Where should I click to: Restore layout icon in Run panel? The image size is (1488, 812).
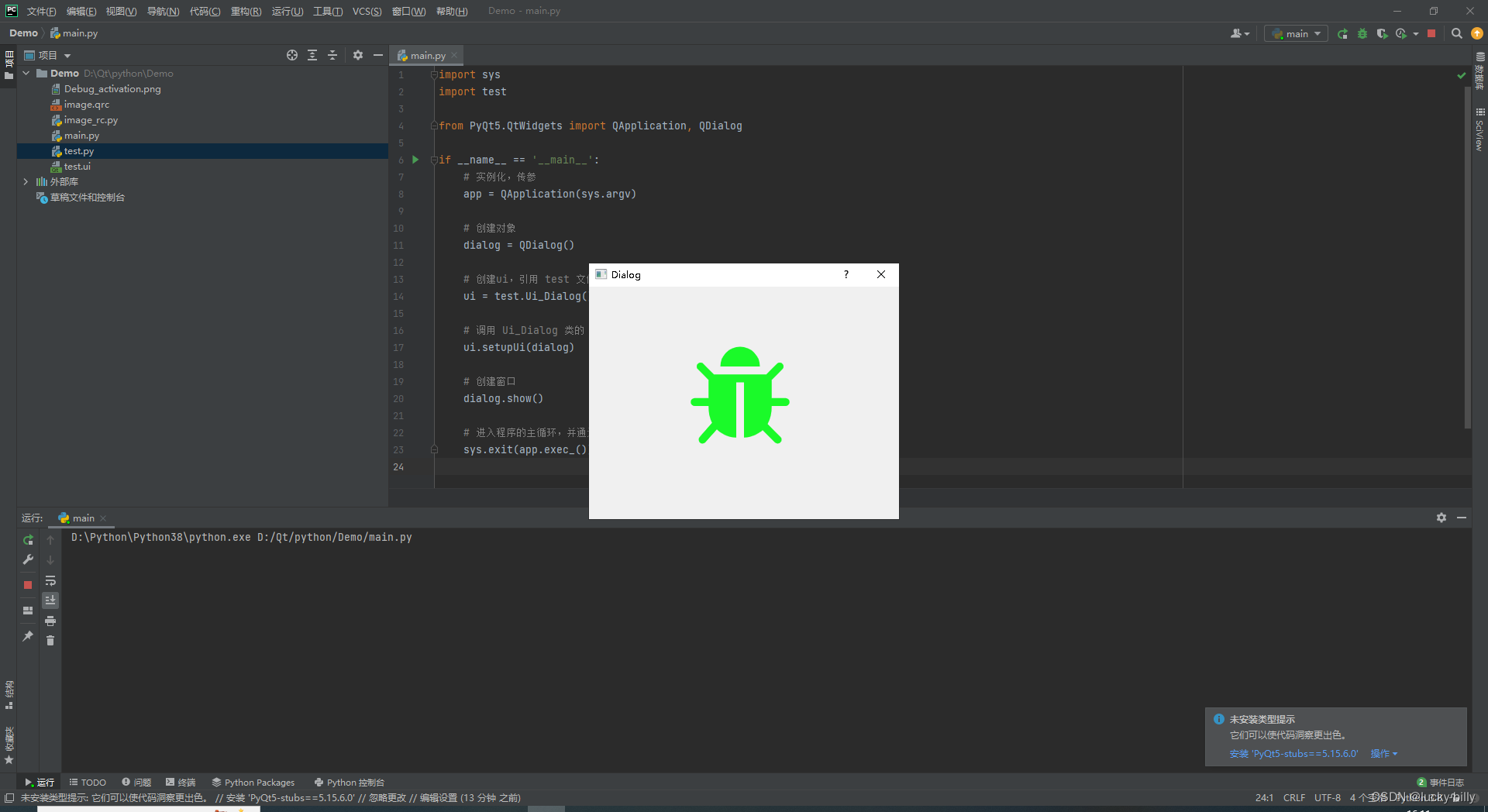28,611
